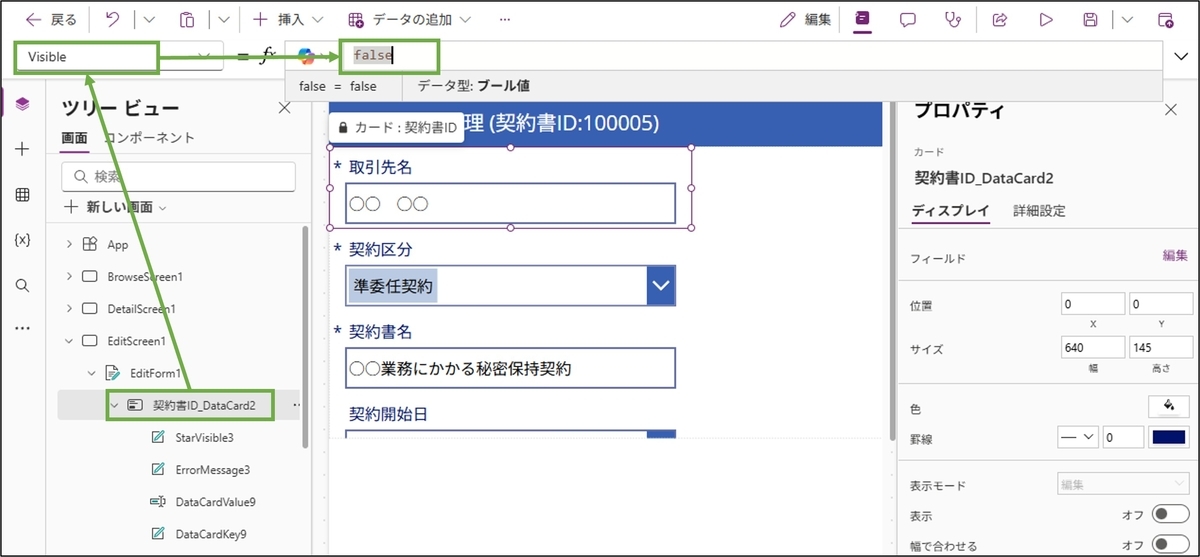Open more options for 契約書ID_DataCard2
Viewport: 1200px width, 557px height.
coord(296,405)
